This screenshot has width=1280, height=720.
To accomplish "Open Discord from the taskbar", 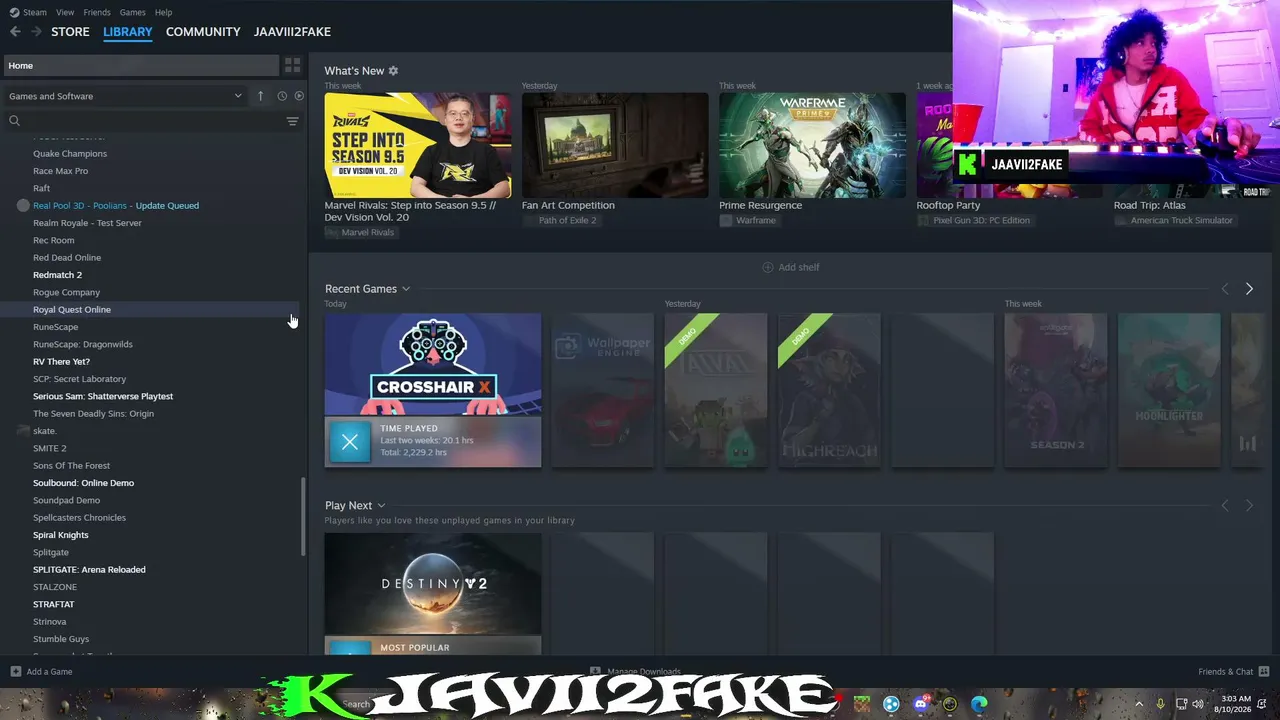I will point(921,704).
